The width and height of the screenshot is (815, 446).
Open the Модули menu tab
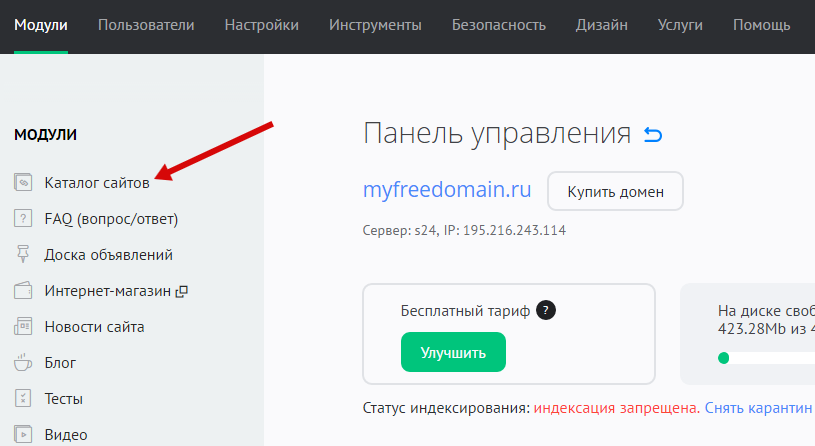point(41,25)
